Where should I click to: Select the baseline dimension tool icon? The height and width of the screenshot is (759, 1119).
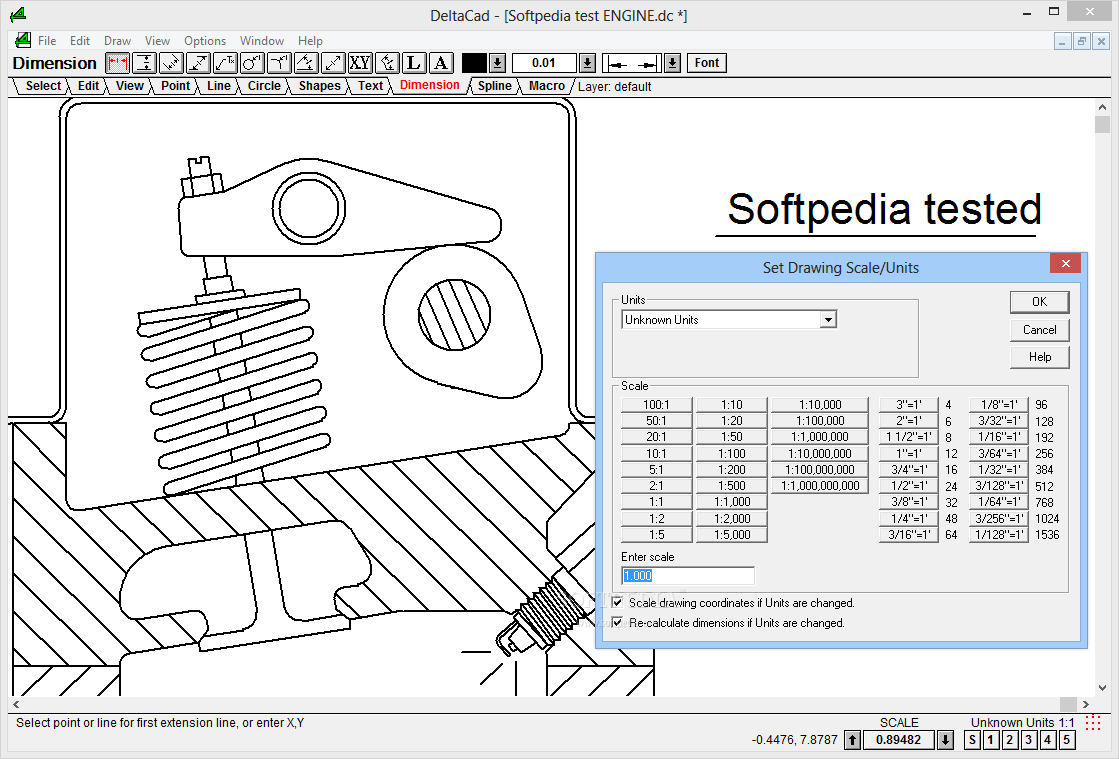point(306,63)
